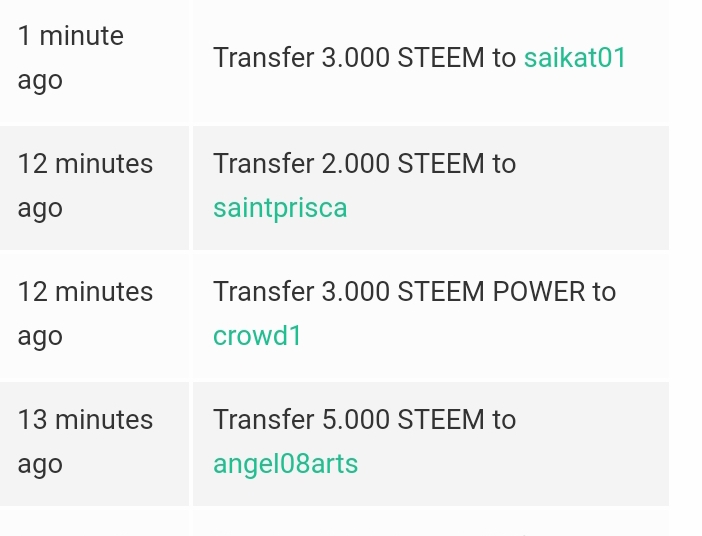Click the 5.000 amount in angel08arts transfer
The height and width of the screenshot is (536, 702).
(x=355, y=420)
